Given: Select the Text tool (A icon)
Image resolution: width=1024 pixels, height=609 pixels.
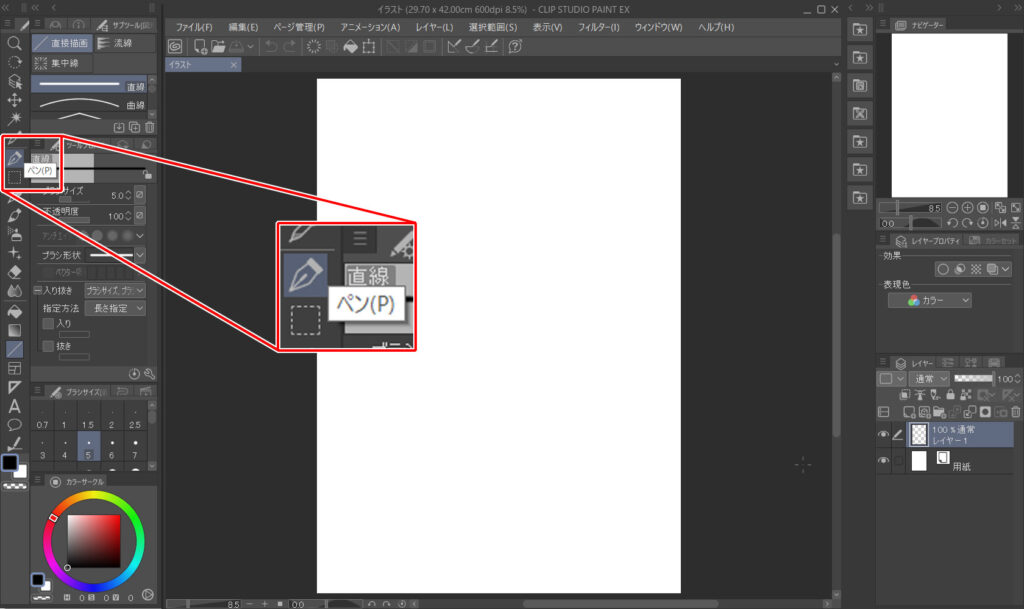Looking at the screenshot, I should (14, 406).
